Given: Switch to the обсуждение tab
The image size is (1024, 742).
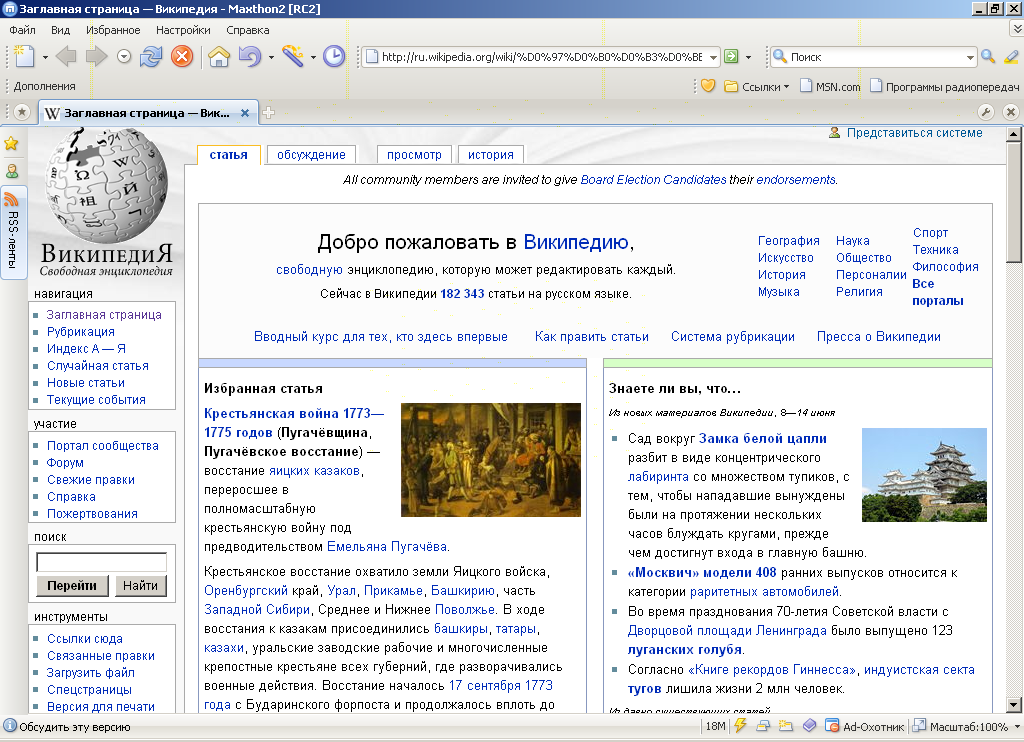Looking at the screenshot, I should pyautogui.click(x=311, y=155).
